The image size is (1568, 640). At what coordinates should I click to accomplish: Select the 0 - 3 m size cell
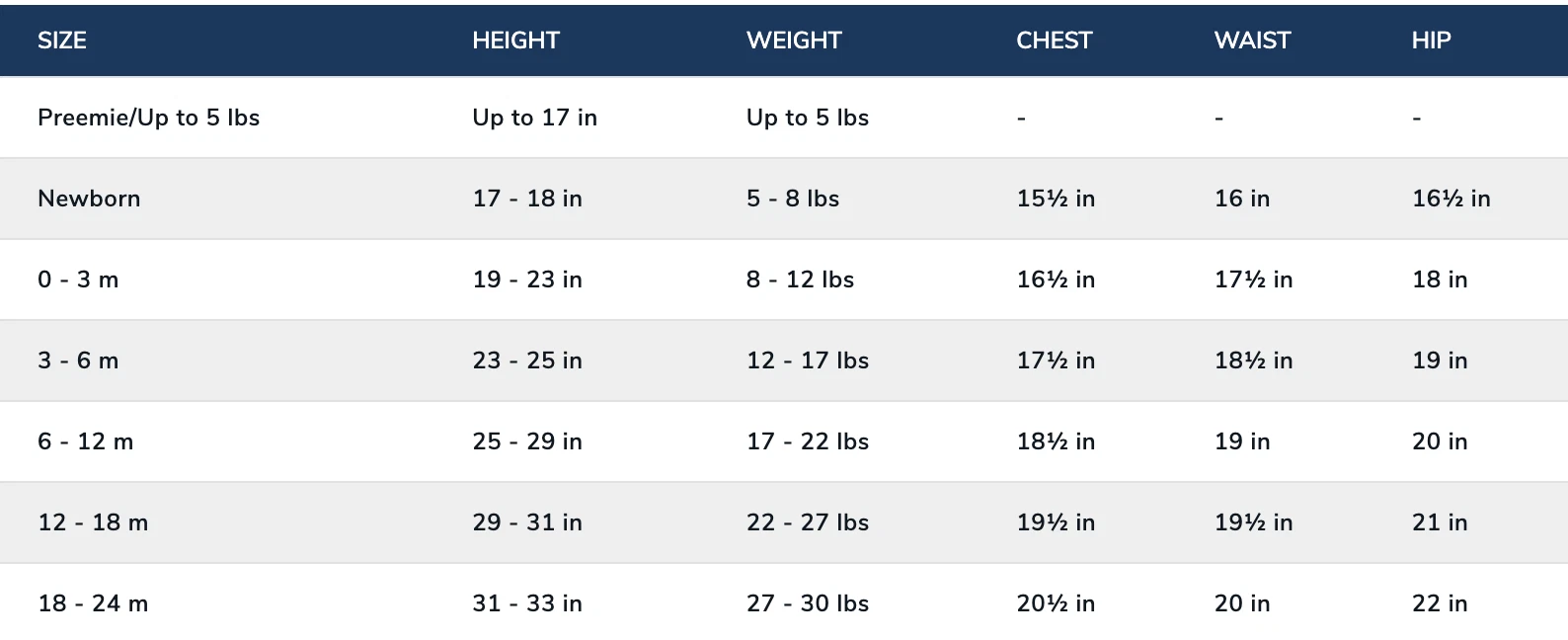coord(78,280)
